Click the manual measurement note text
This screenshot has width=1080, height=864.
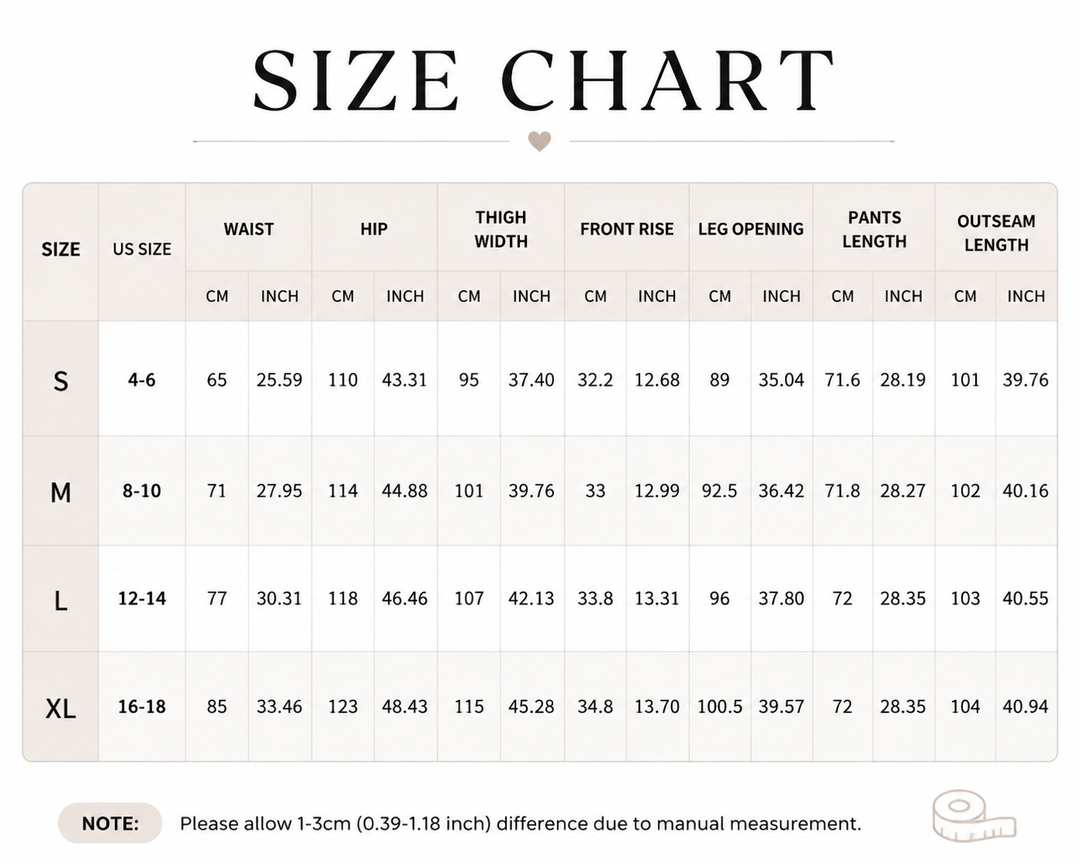(520, 823)
